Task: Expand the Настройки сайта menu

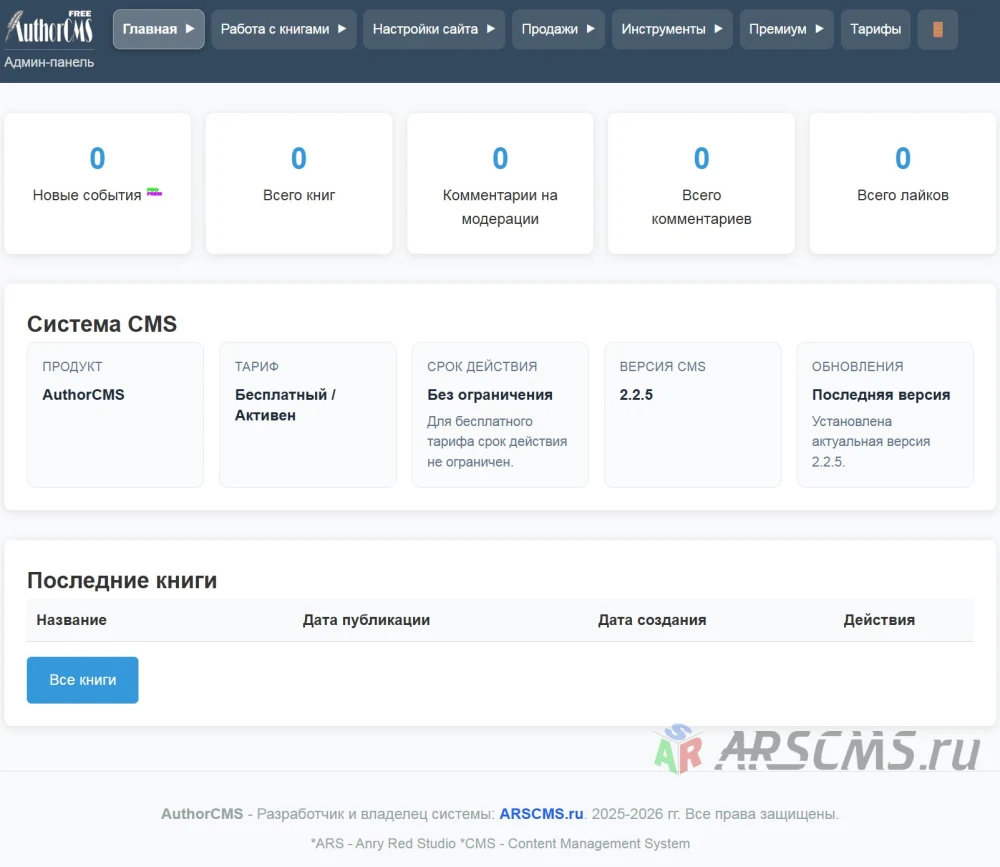Action: point(434,29)
